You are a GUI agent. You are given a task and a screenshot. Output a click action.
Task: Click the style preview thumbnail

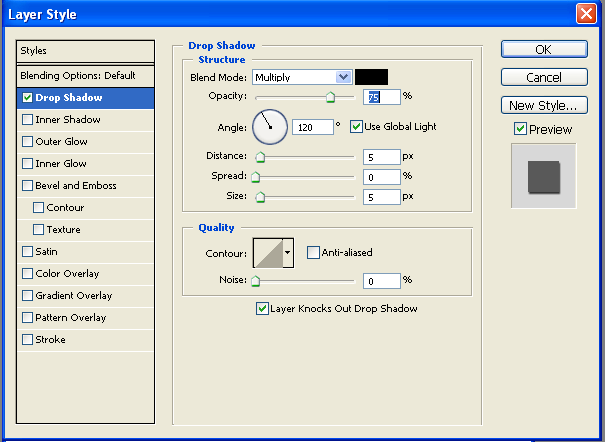pyautogui.click(x=543, y=175)
